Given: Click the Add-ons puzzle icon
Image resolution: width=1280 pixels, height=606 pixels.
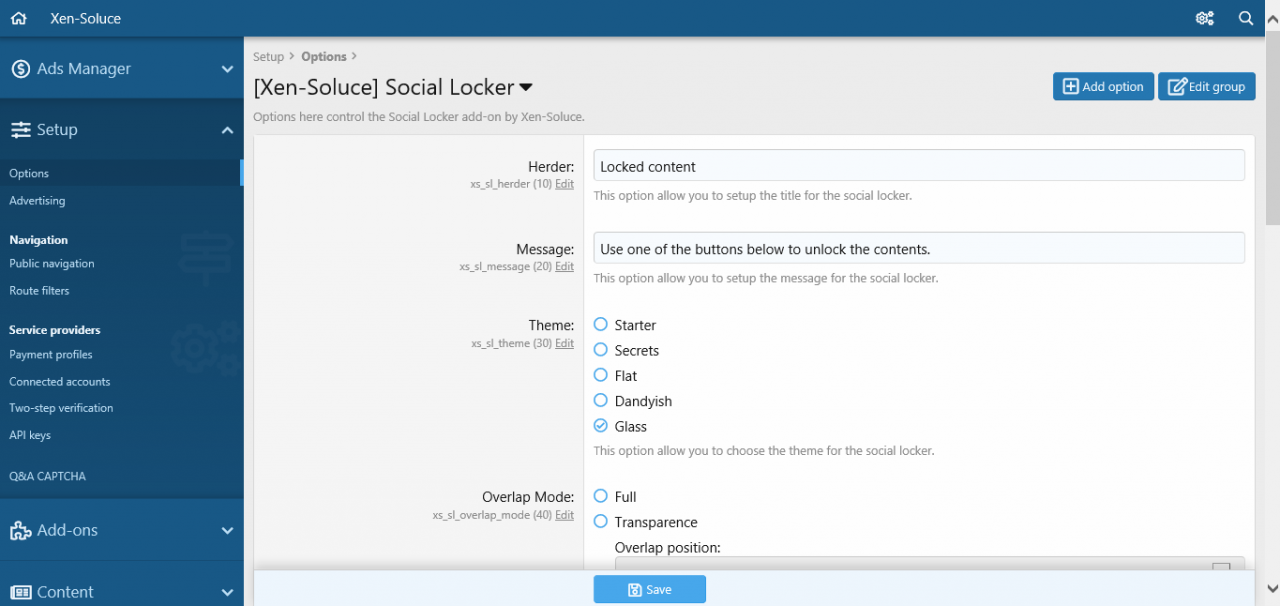Looking at the screenshot, I should point(21,531).
